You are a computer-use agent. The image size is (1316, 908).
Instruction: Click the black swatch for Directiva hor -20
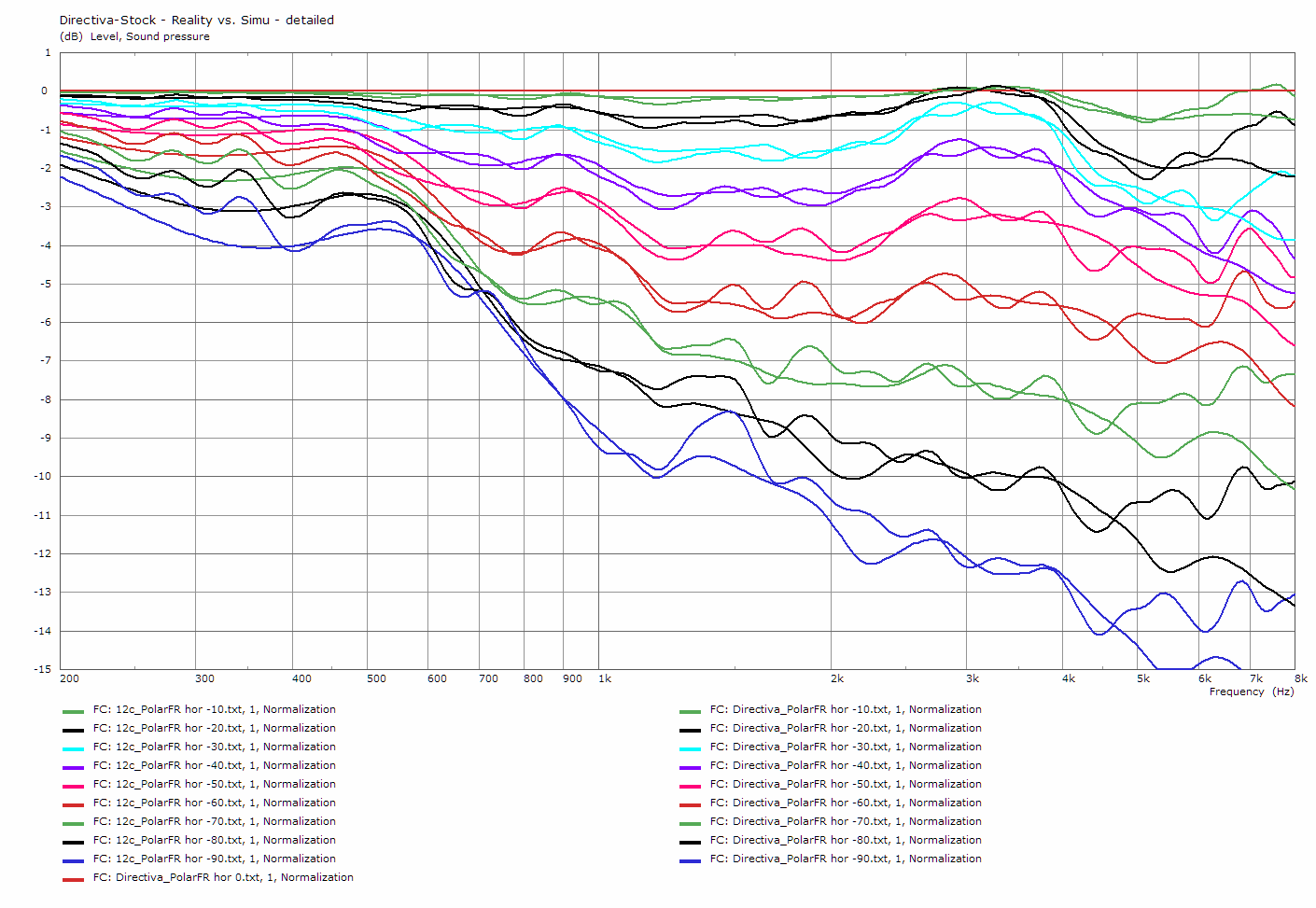coord(690,730)
